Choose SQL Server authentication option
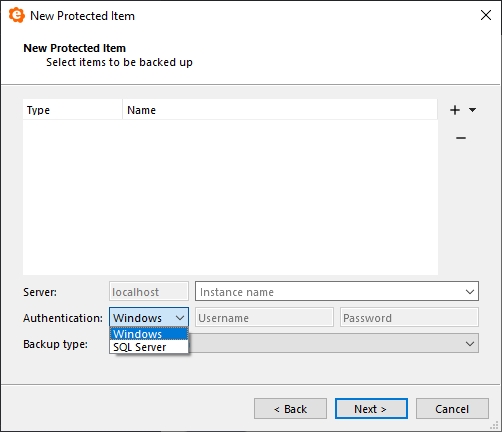502x432 pixels. (x=149, y=347)
